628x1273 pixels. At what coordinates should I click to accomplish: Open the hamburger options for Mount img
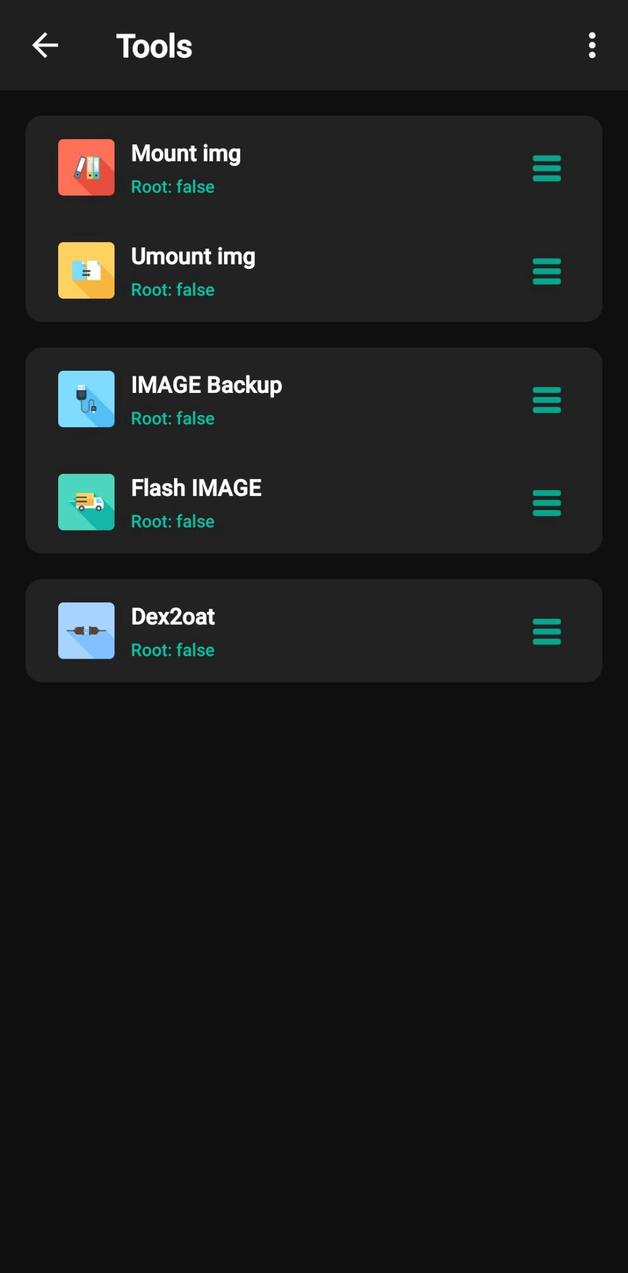click(546, 167)
